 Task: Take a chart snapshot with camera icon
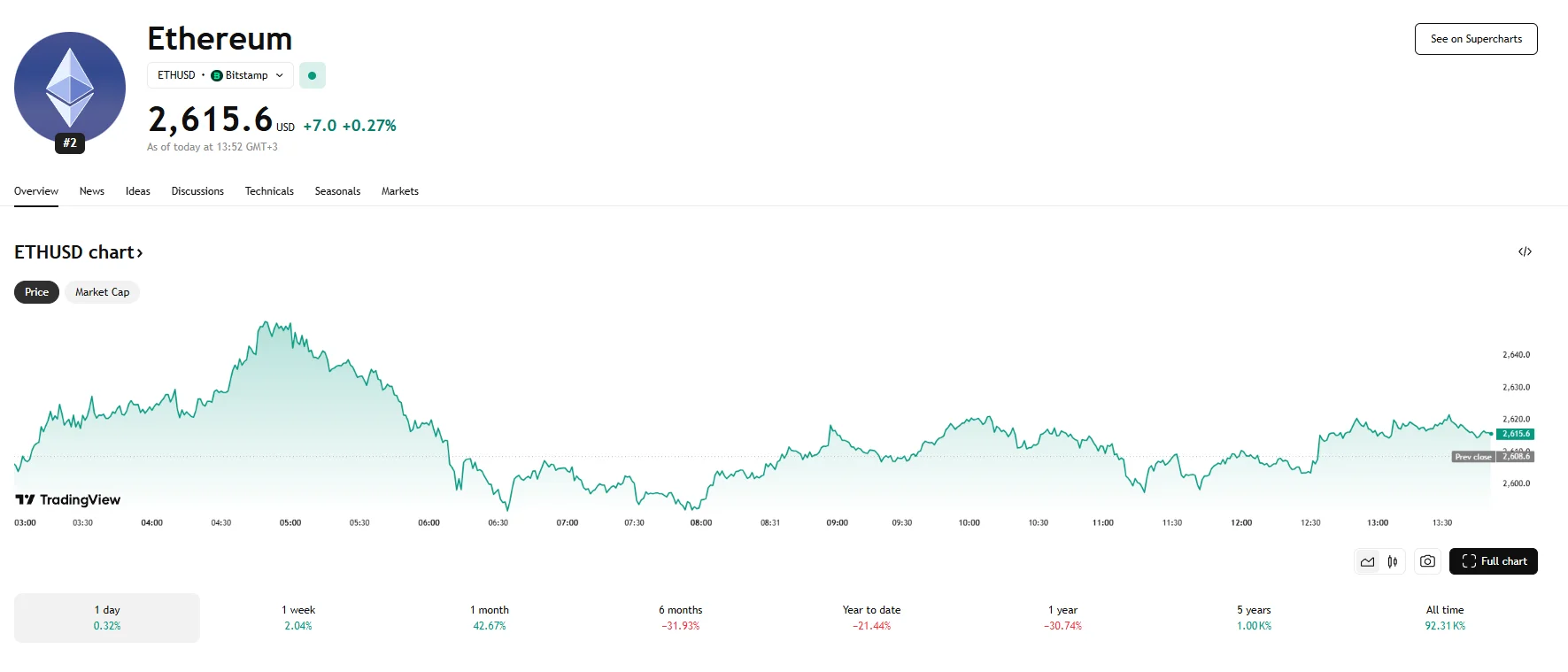(x=1427, y=561)
